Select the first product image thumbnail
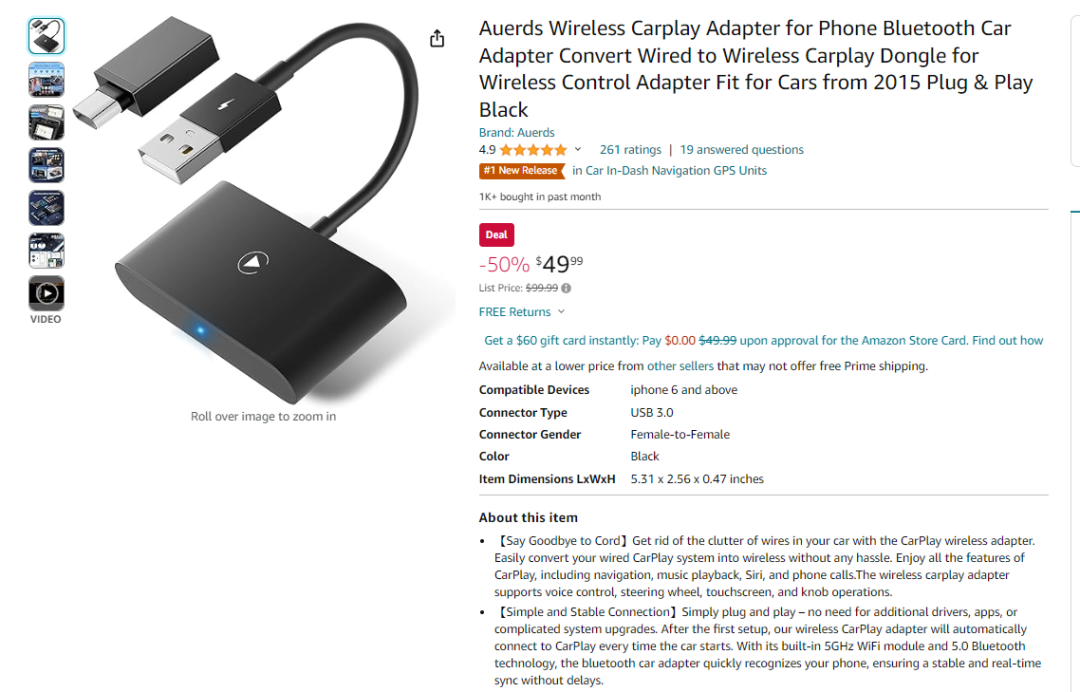The image size is (1080, 692). (x=46, y=36)
